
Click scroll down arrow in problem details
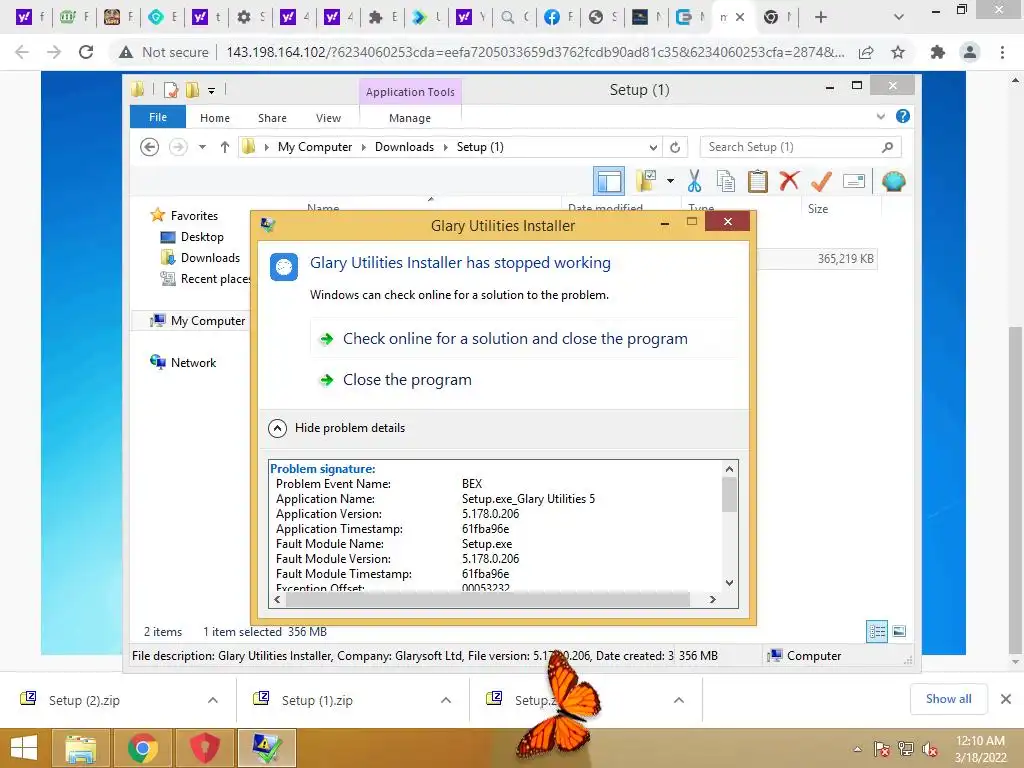(729, 583)
